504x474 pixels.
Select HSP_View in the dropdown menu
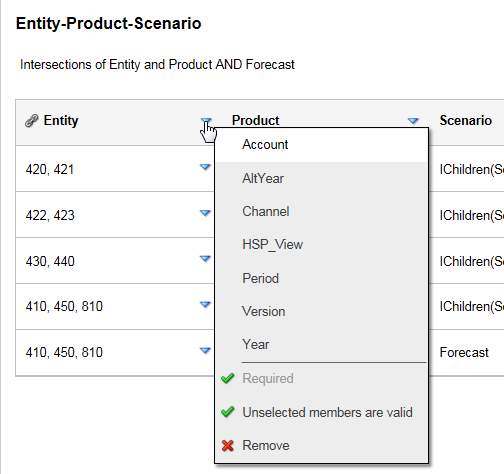(321, 244)
